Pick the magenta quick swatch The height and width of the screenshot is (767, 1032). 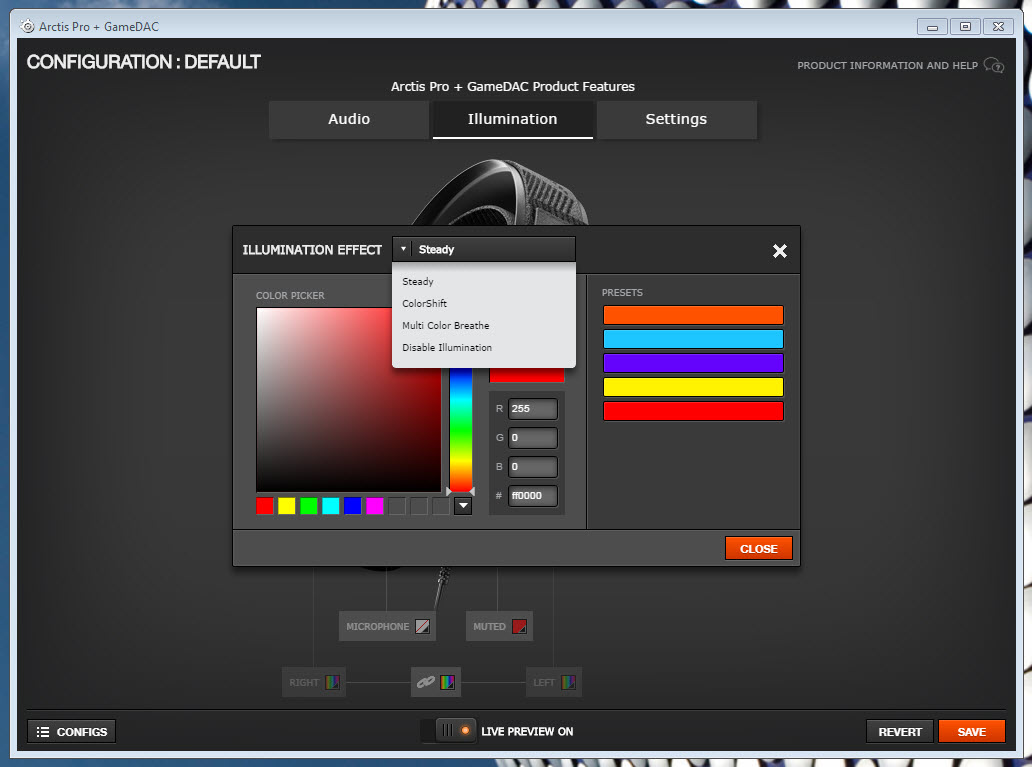pos(374,506)
